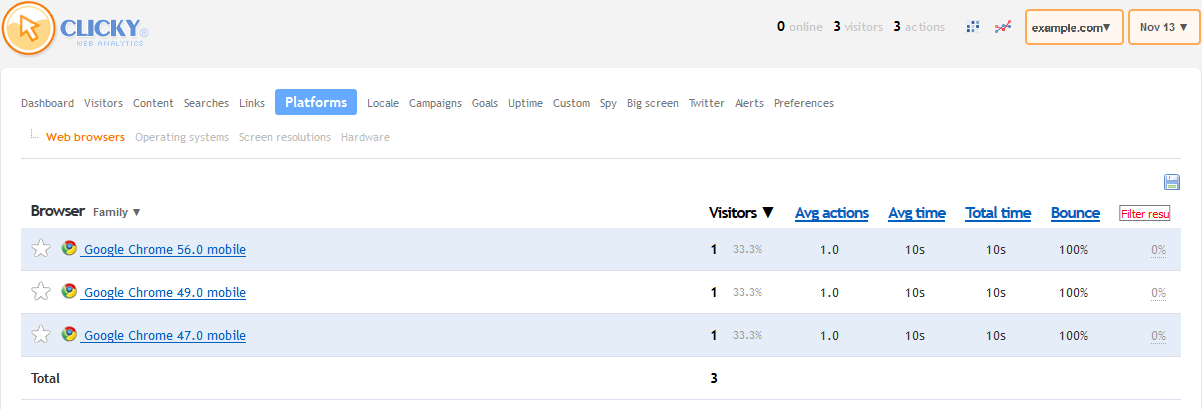1202x409 pixels.
Task: Click Chrome icon beside Chrome 56.0 mobile
Action: [x=69, y=248]
